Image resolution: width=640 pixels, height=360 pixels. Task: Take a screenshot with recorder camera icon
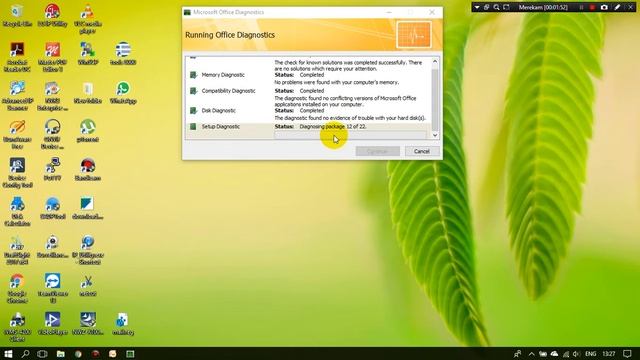coord(604,7)
